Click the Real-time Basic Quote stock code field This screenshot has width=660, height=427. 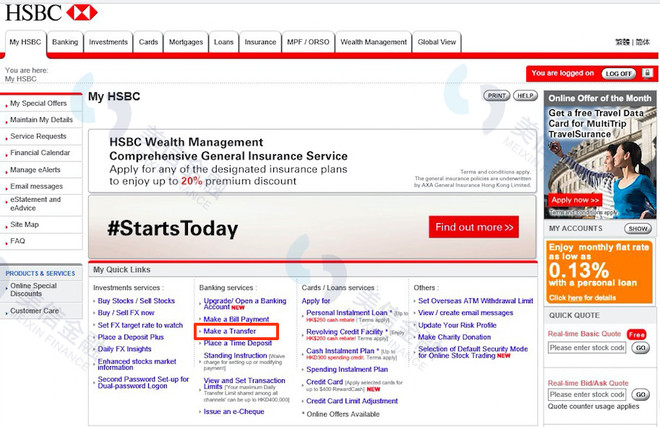pyautogui.click(x=587, y=348)
